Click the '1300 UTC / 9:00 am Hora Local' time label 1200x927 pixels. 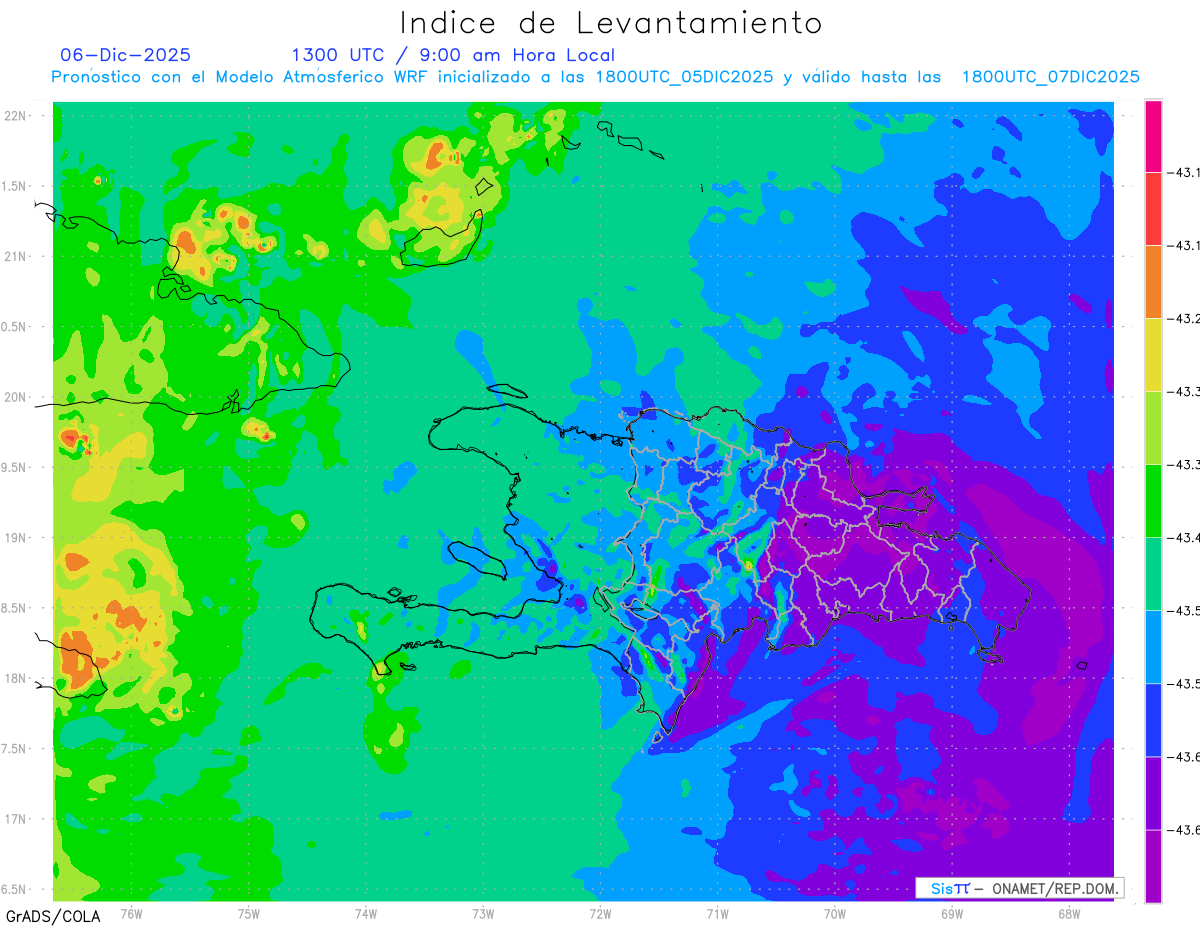[x=453, y=55]
